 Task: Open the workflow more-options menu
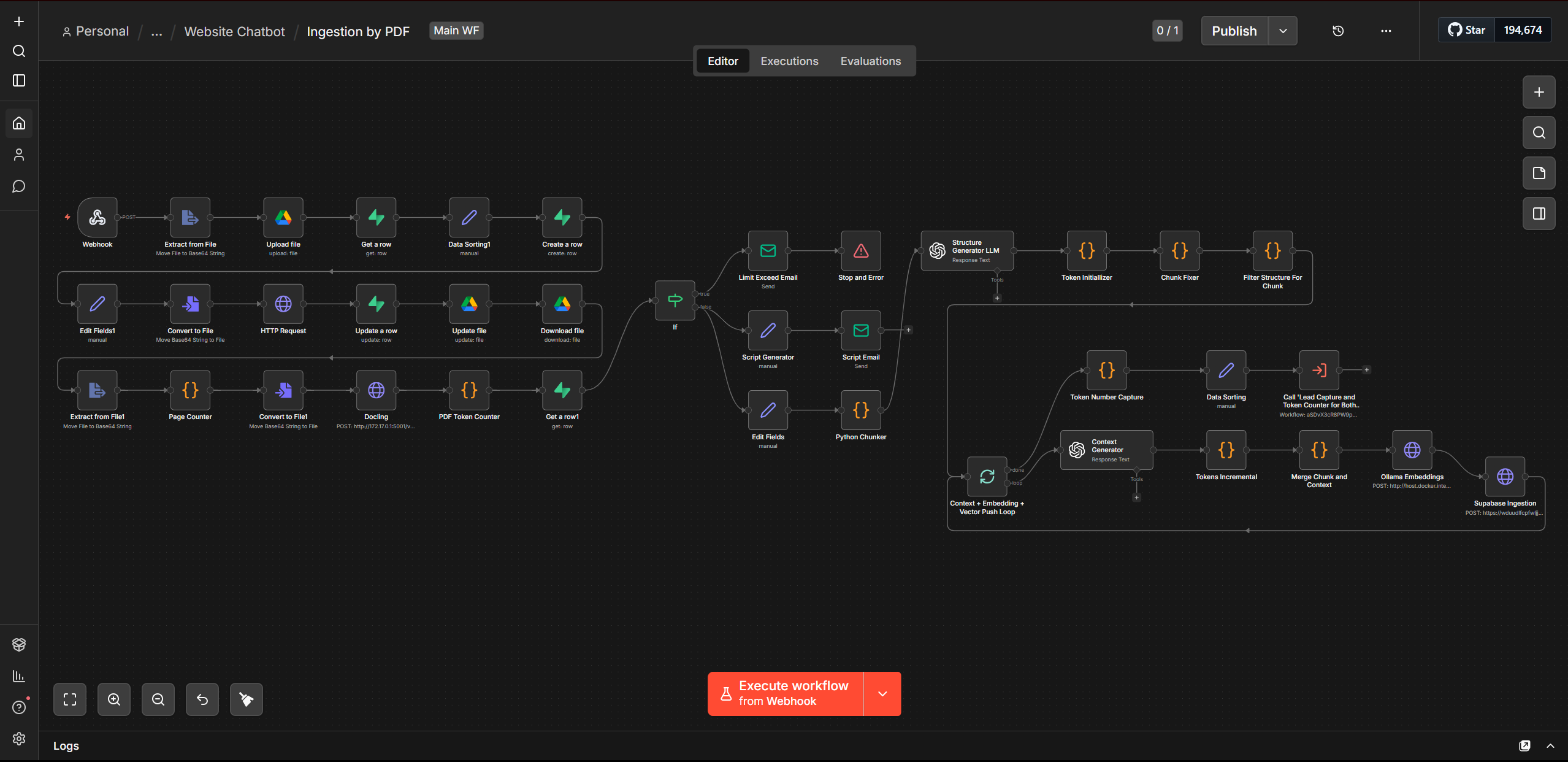pyautogui.click(x=1386, y=31)
